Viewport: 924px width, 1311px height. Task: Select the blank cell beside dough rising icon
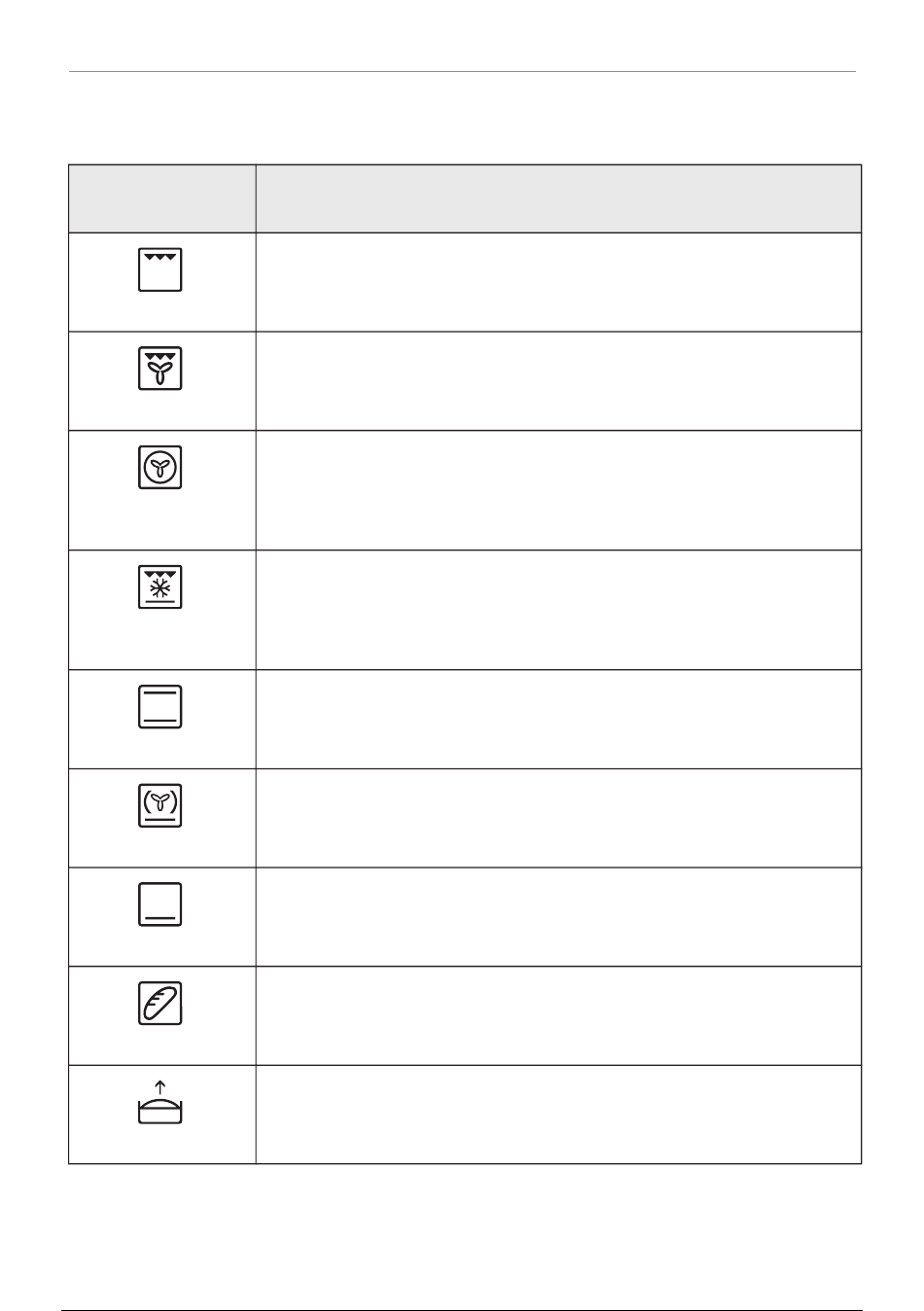tap(558, 1115)
